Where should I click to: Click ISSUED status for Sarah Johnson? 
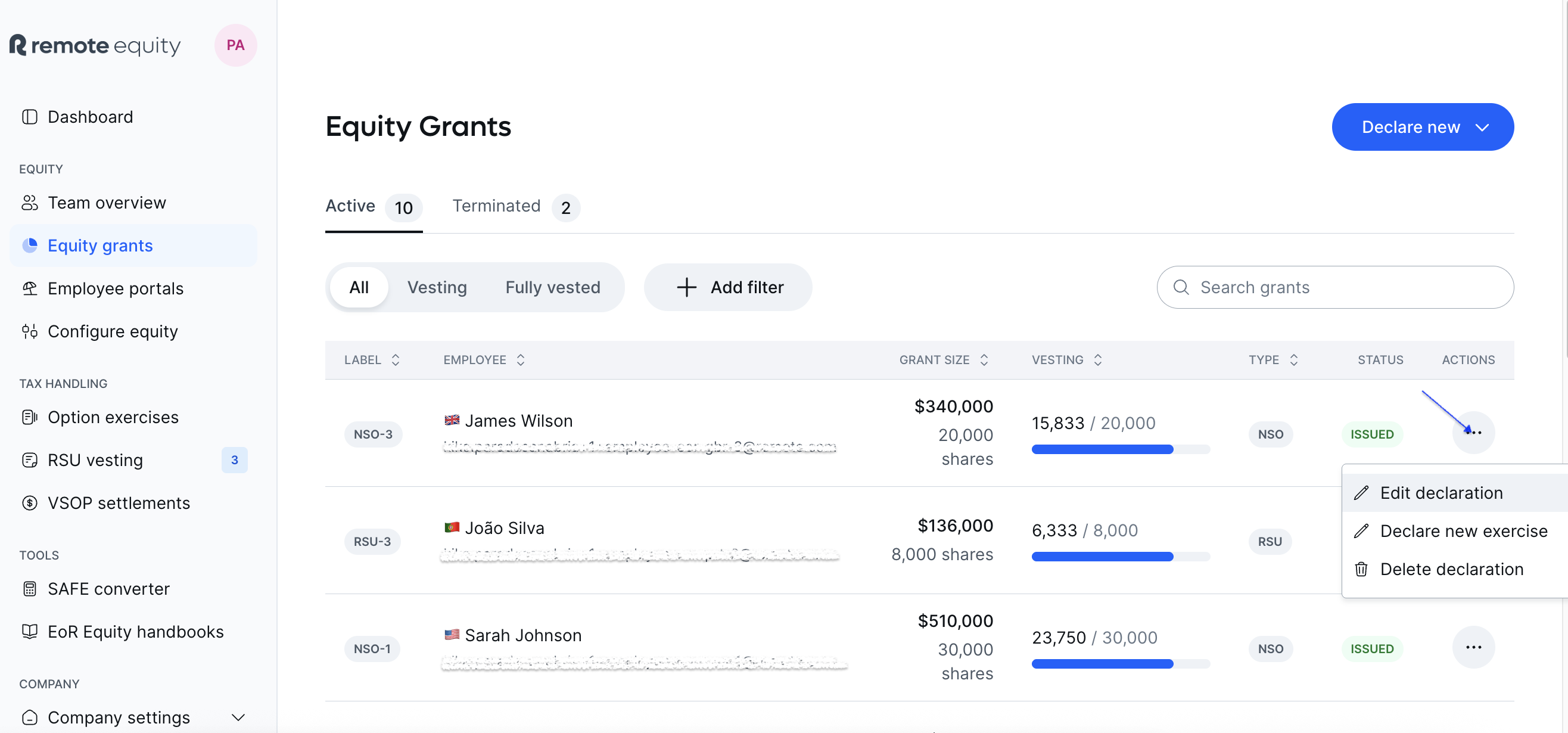pyautogui.click(x=1371, y=648)
